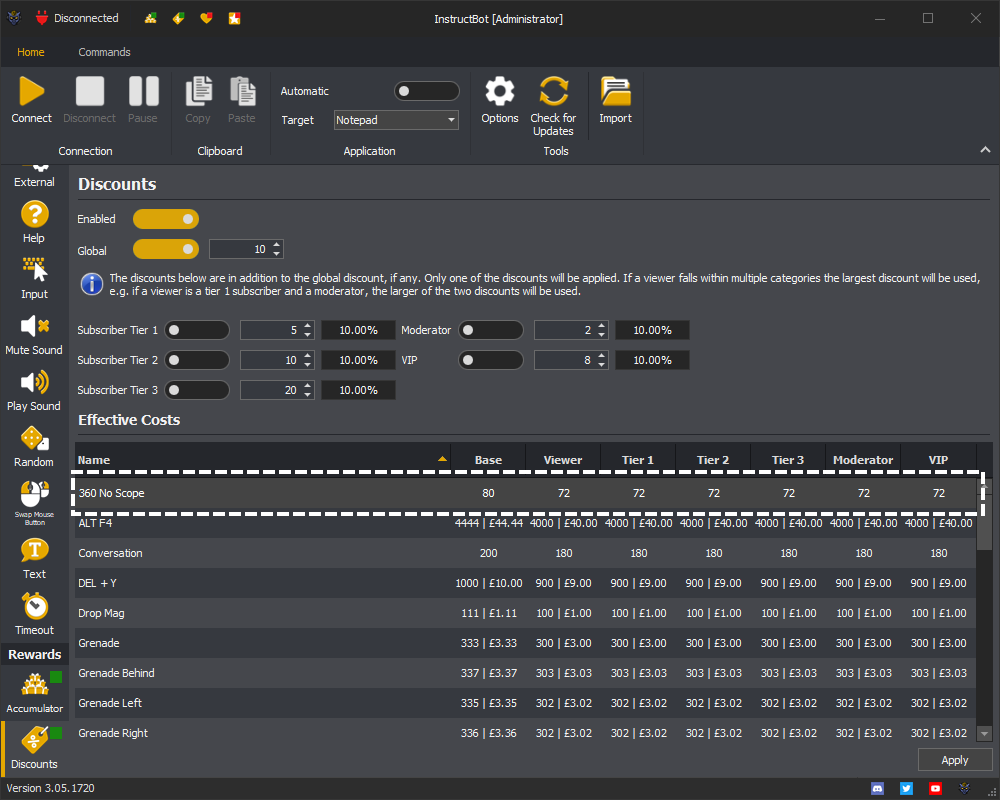Select the Drop Mag row
The height and width of the screenshot is (800, 1000).
526,613
